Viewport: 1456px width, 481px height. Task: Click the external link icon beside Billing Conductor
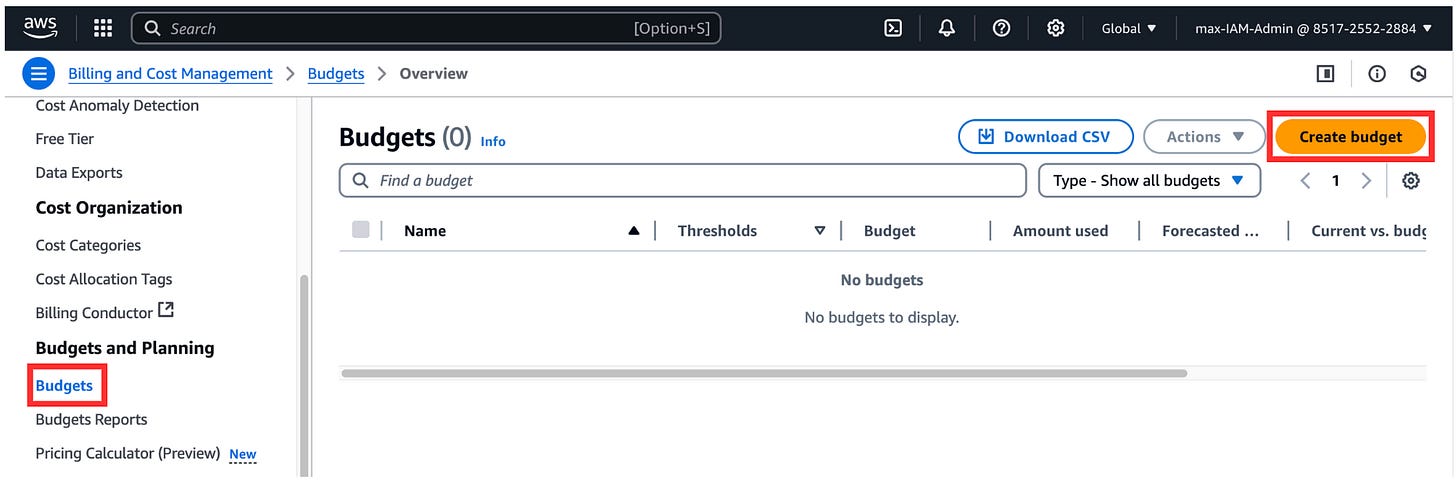[166, 311]
